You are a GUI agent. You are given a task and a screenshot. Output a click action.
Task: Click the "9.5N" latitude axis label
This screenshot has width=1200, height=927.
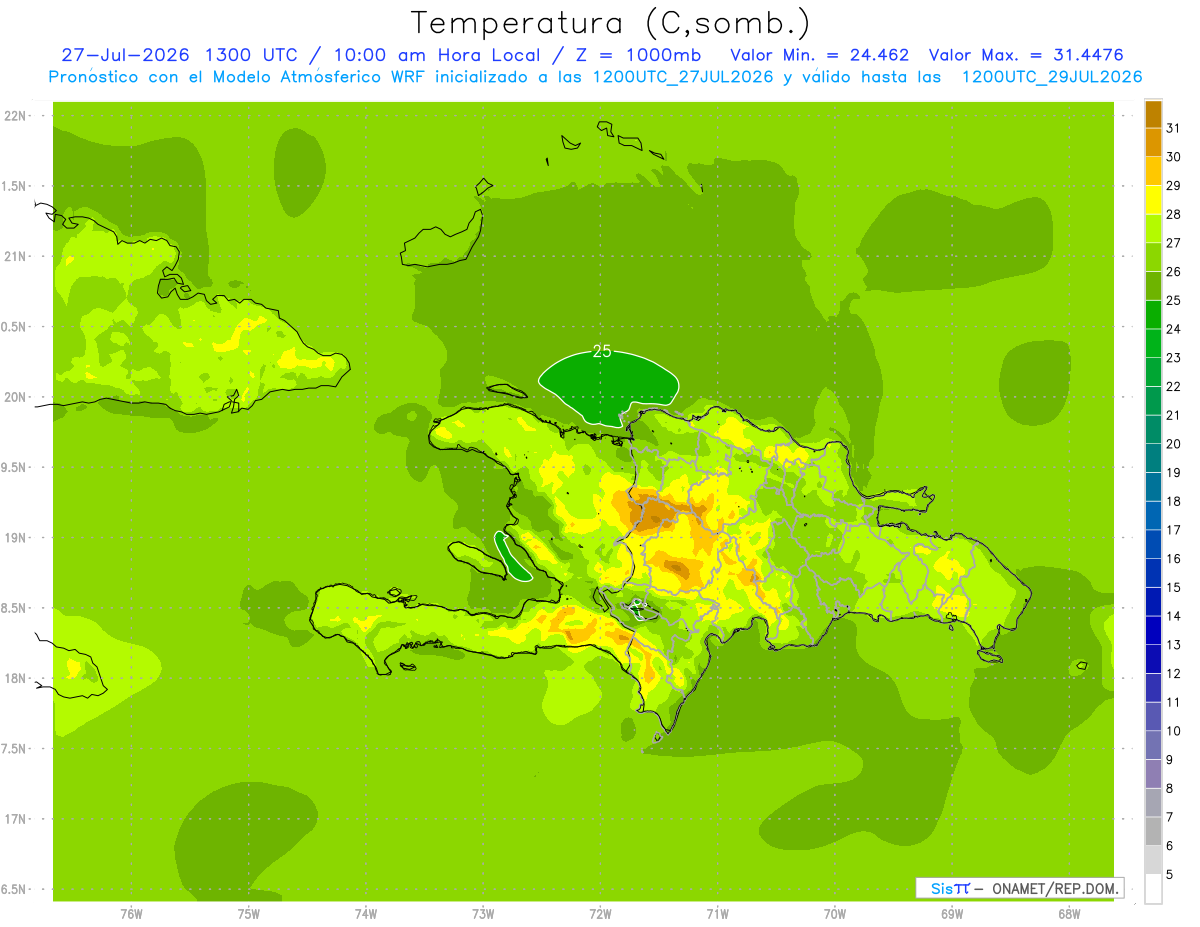click(14, 467)
